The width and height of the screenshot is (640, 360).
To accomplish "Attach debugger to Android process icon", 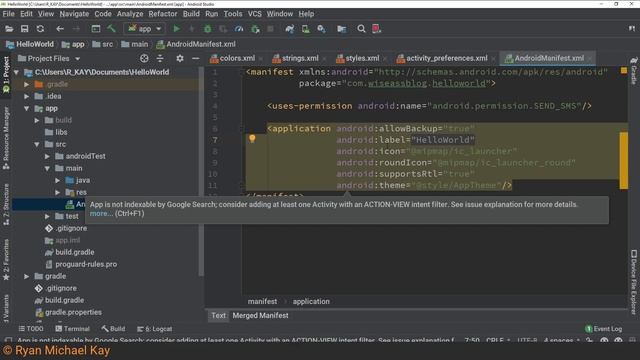I will click(x=255, y=29).
